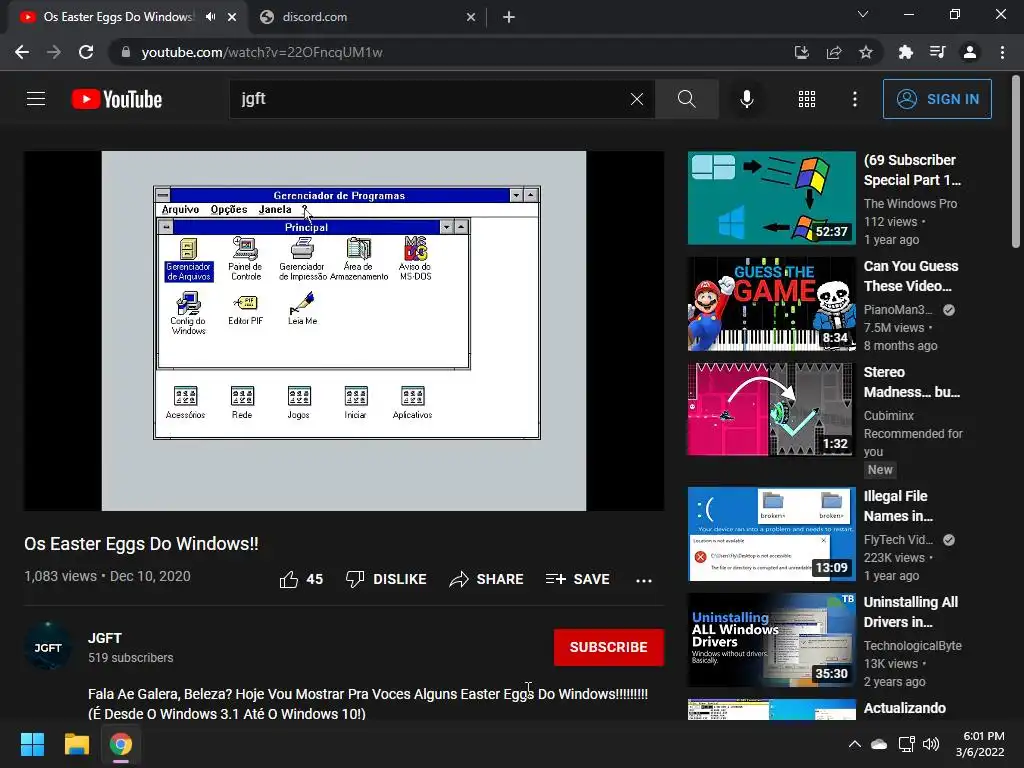Open the clock showing 6:01 PM
The width and height of the screenshot is (1024, 768).
(980, 744)
